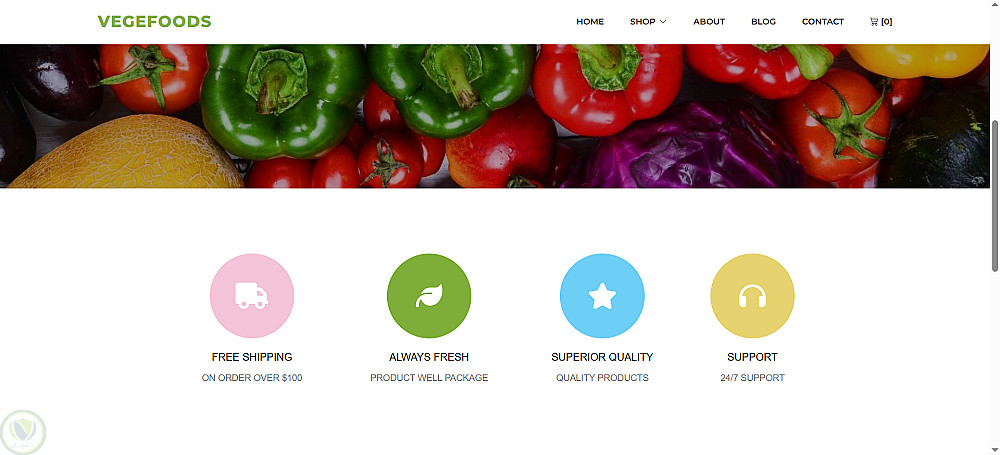1000x455 pixels.
Task: Click the Free Shipping heading
Action: tap(252, 357)
